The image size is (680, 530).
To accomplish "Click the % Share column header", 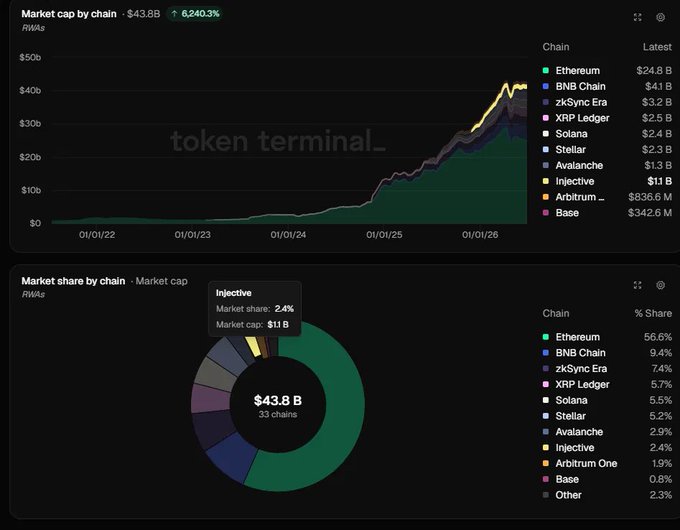I will coord(653,313).
